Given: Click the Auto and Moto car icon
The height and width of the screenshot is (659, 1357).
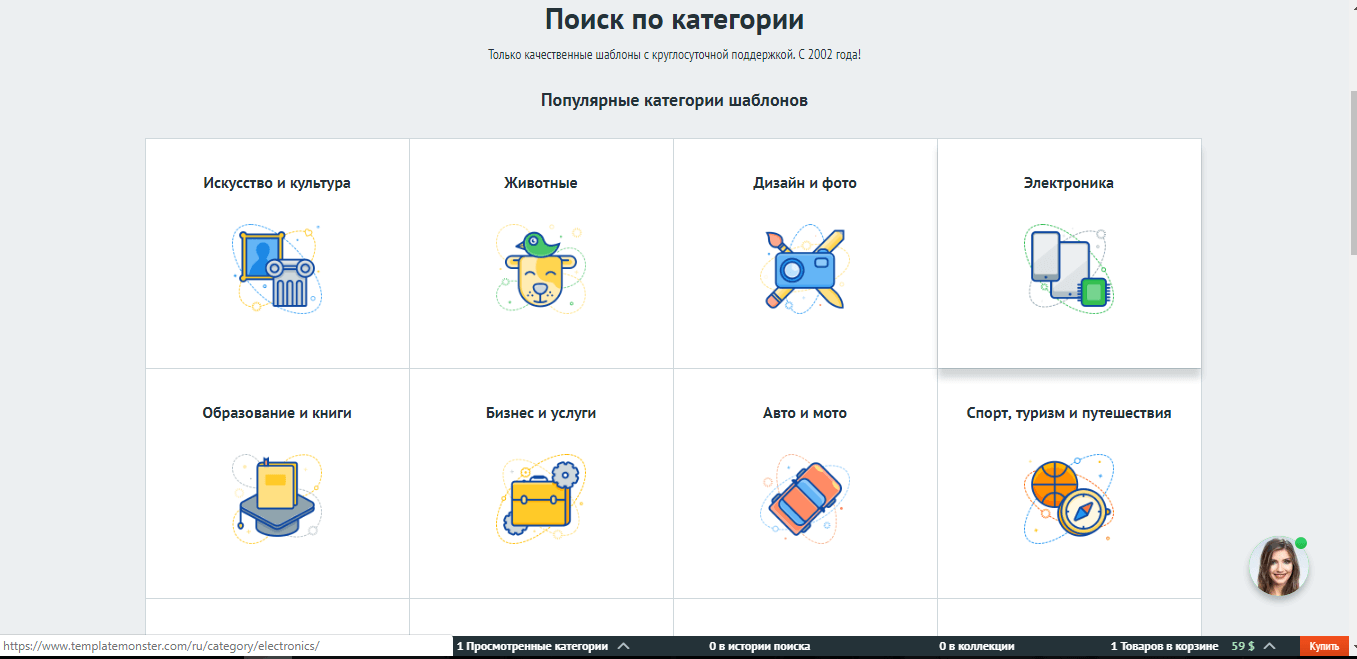Looking at the screenshot, I should point(805,499).
